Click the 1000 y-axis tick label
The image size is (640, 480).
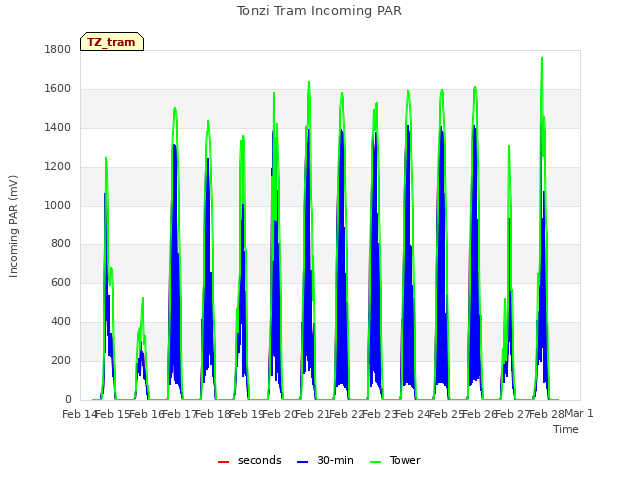click(58, 205)
